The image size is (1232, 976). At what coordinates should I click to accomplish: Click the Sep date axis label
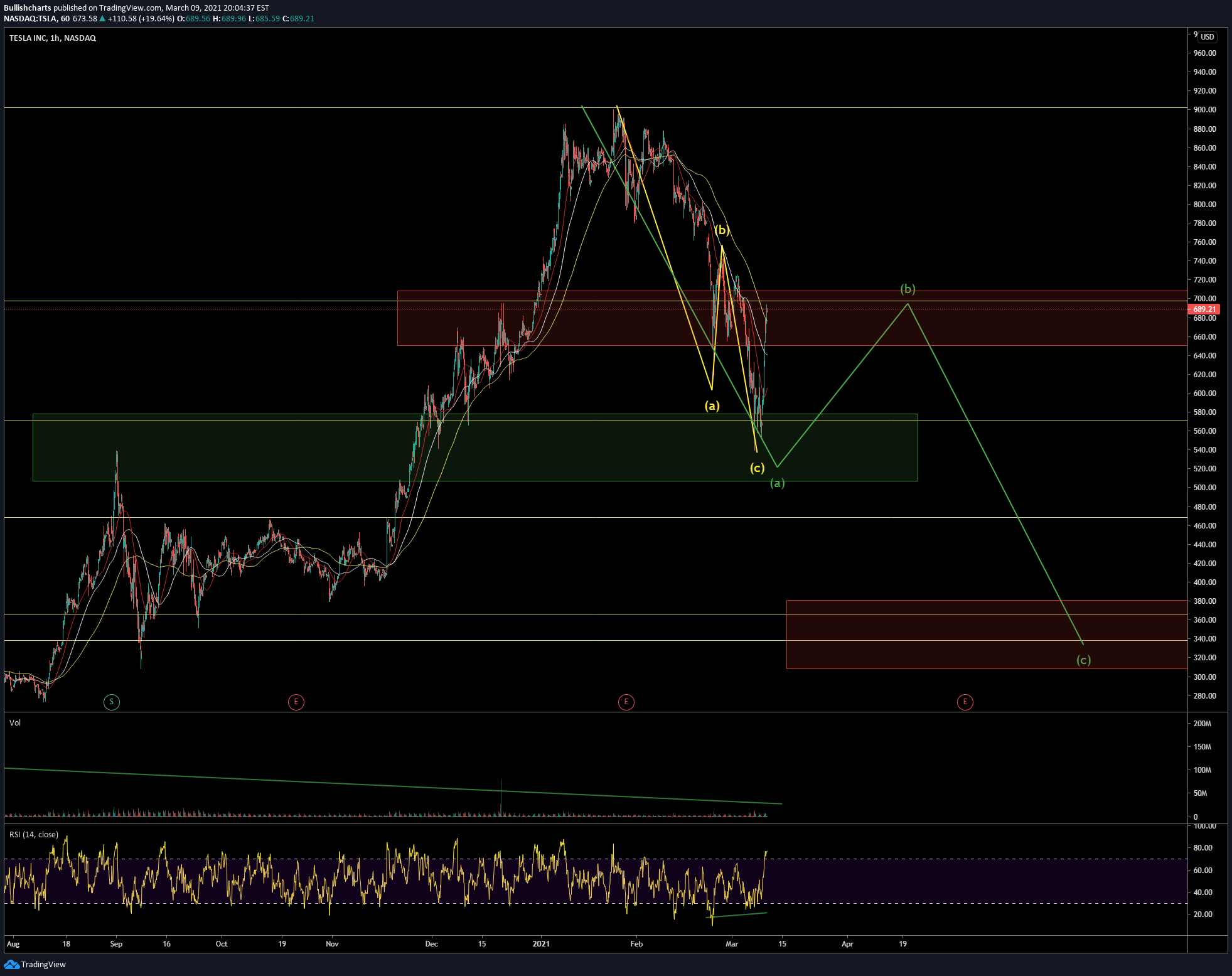(116, 943)
